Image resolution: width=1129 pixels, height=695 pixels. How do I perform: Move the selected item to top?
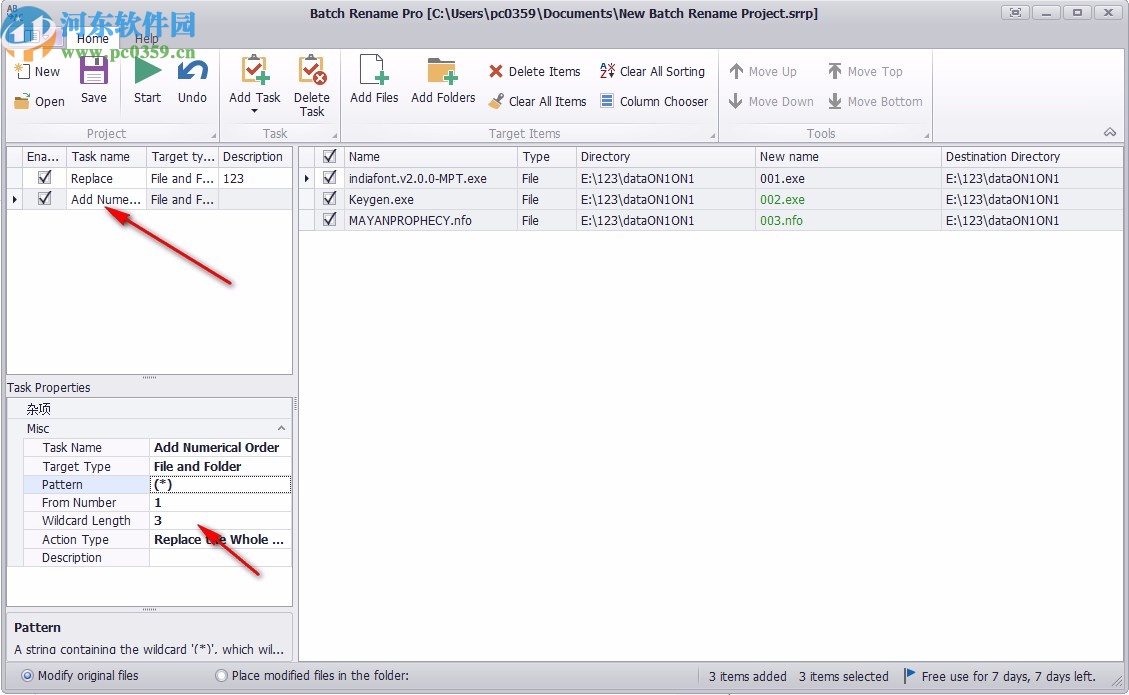point(865,71)
